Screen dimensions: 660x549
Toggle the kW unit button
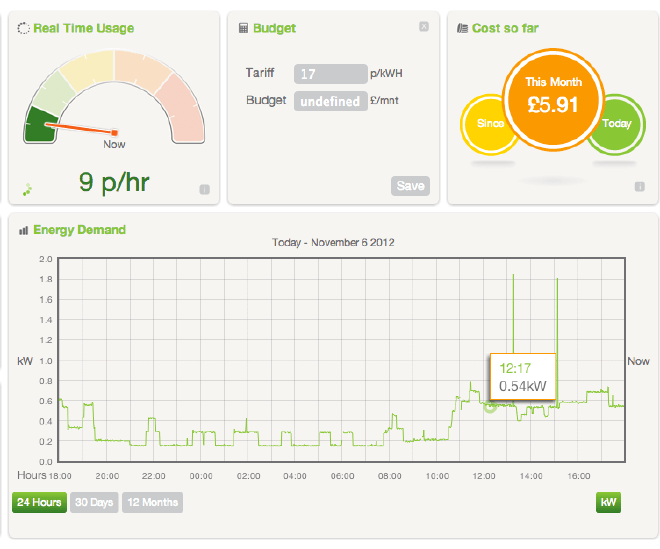click(x=607, y=502)
